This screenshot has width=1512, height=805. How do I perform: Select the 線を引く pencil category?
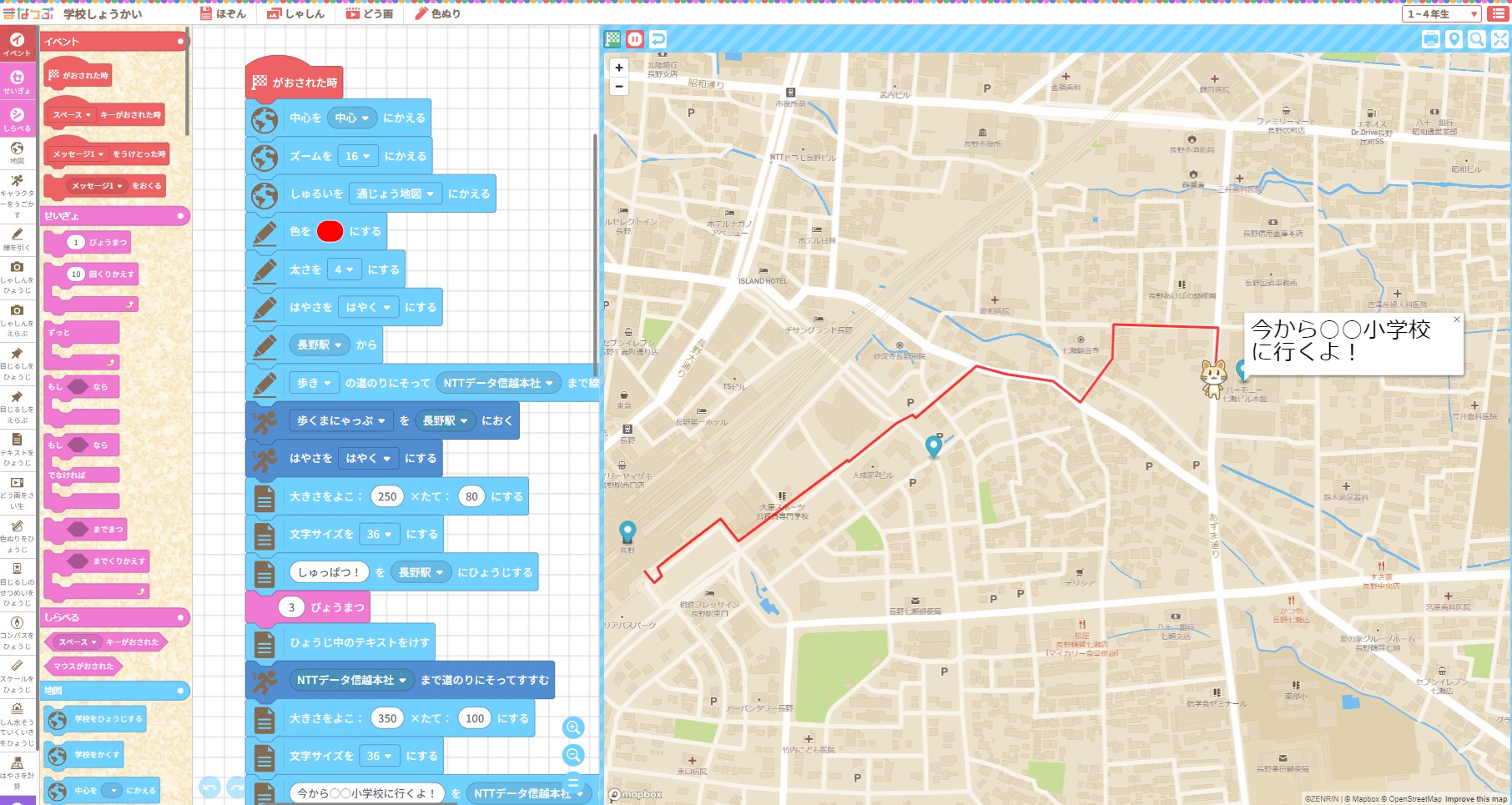point(17,239)
